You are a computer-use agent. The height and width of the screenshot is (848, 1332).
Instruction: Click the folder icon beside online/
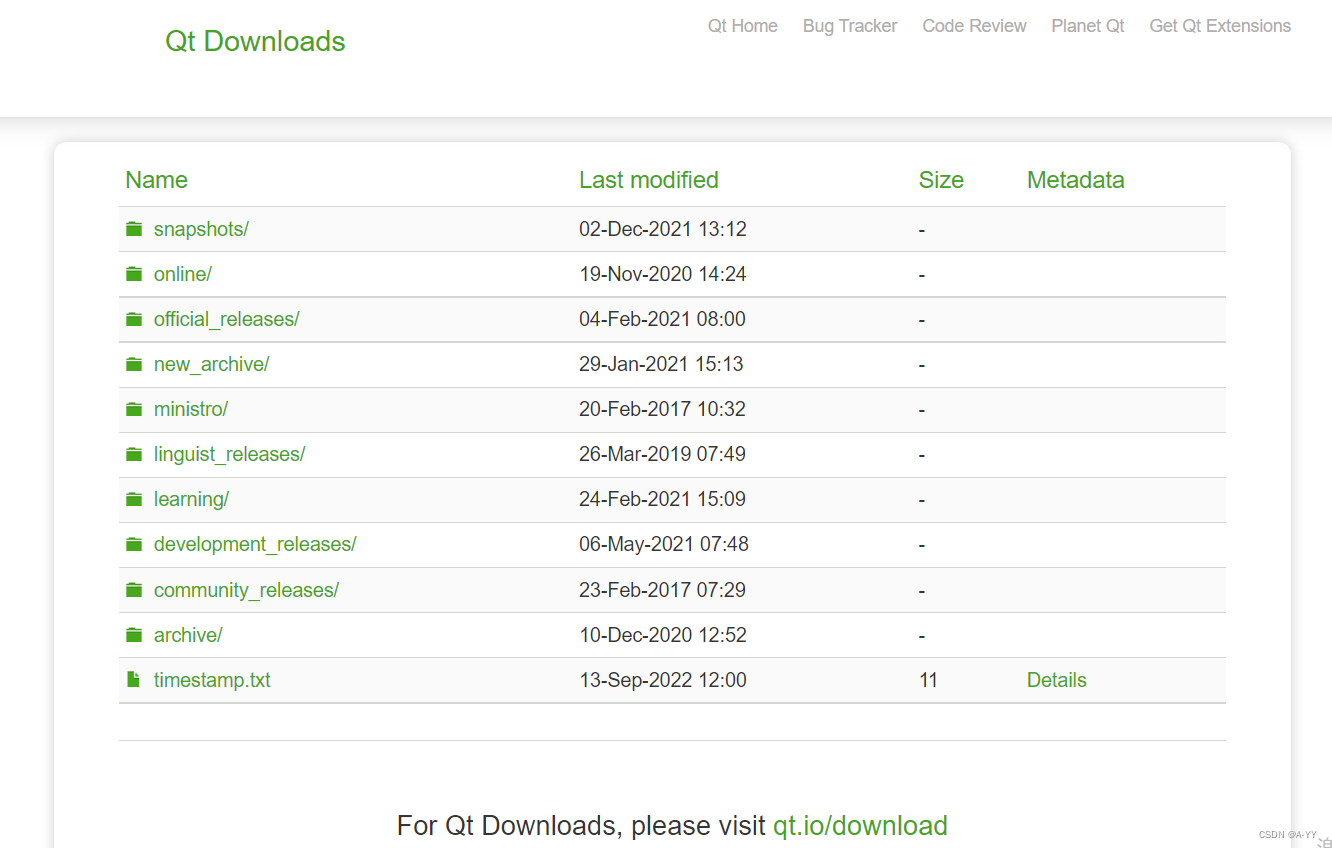click(x=134, y=274)
